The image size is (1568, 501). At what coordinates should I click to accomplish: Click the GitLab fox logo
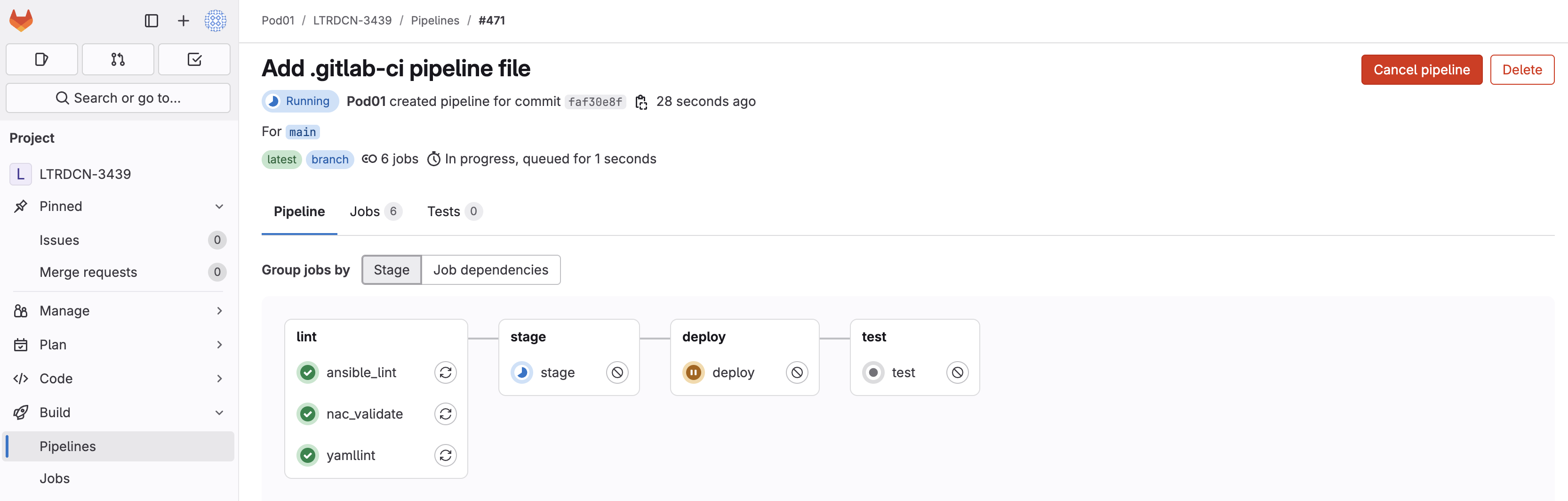(x=21, y=21)
